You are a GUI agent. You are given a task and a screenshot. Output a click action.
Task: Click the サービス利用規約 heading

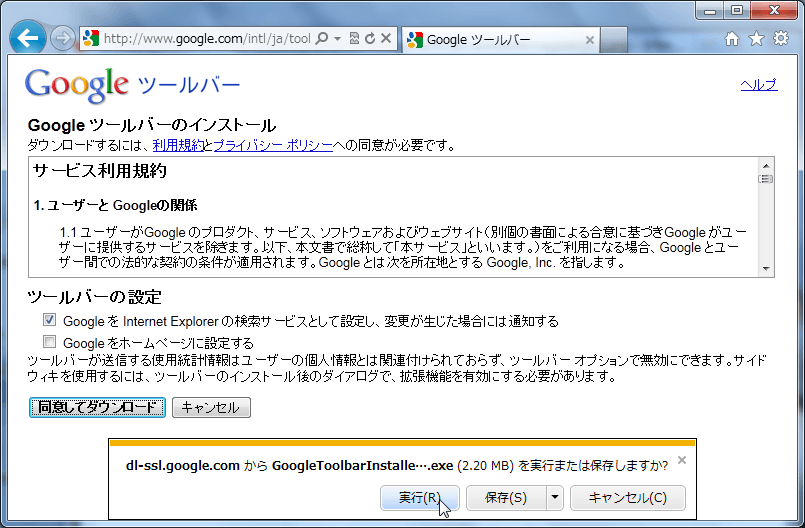(100, 171)
